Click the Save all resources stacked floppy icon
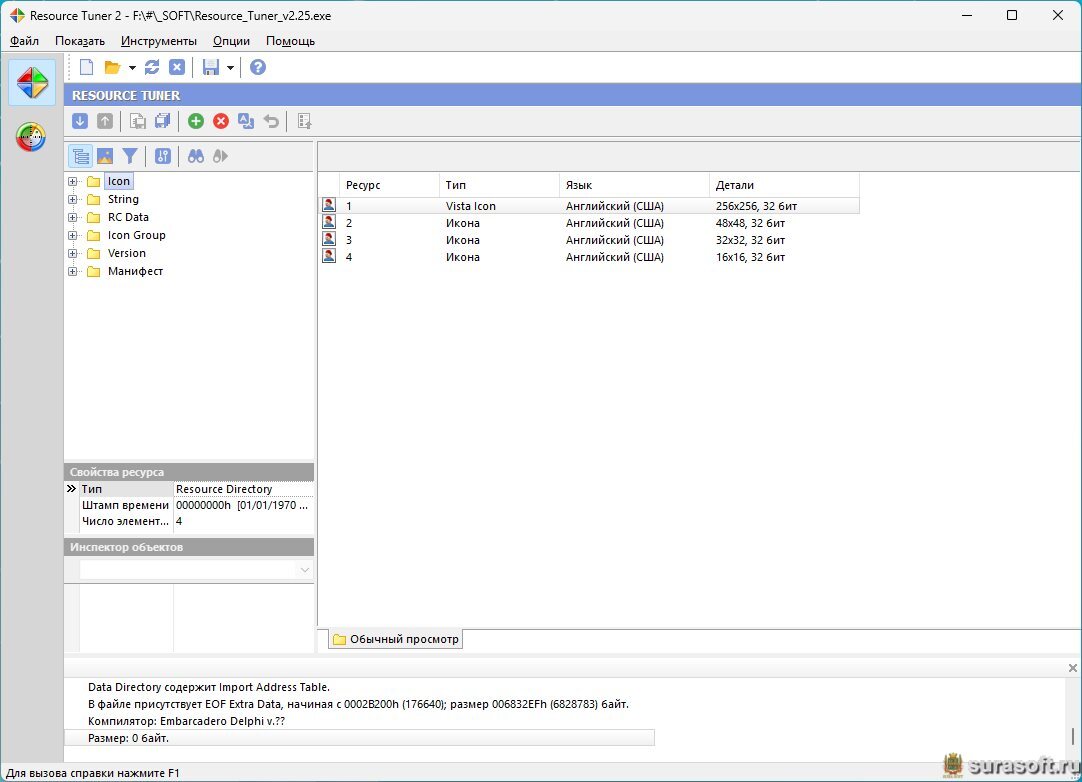The width and height of the screenshot is (1082, 782). tap(163, 121)
